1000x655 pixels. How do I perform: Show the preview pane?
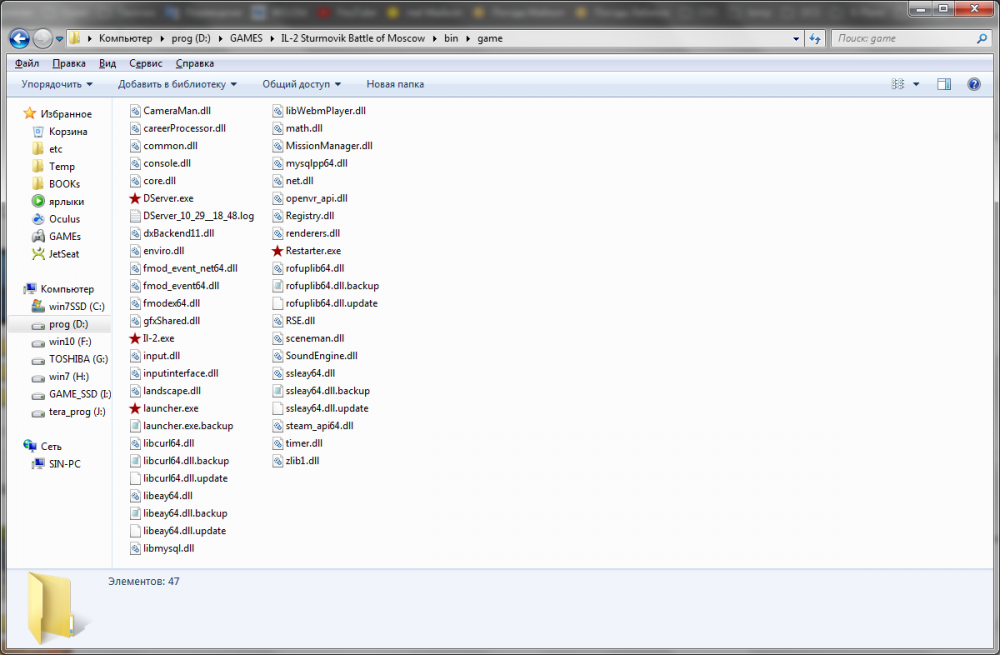[943, 84]
